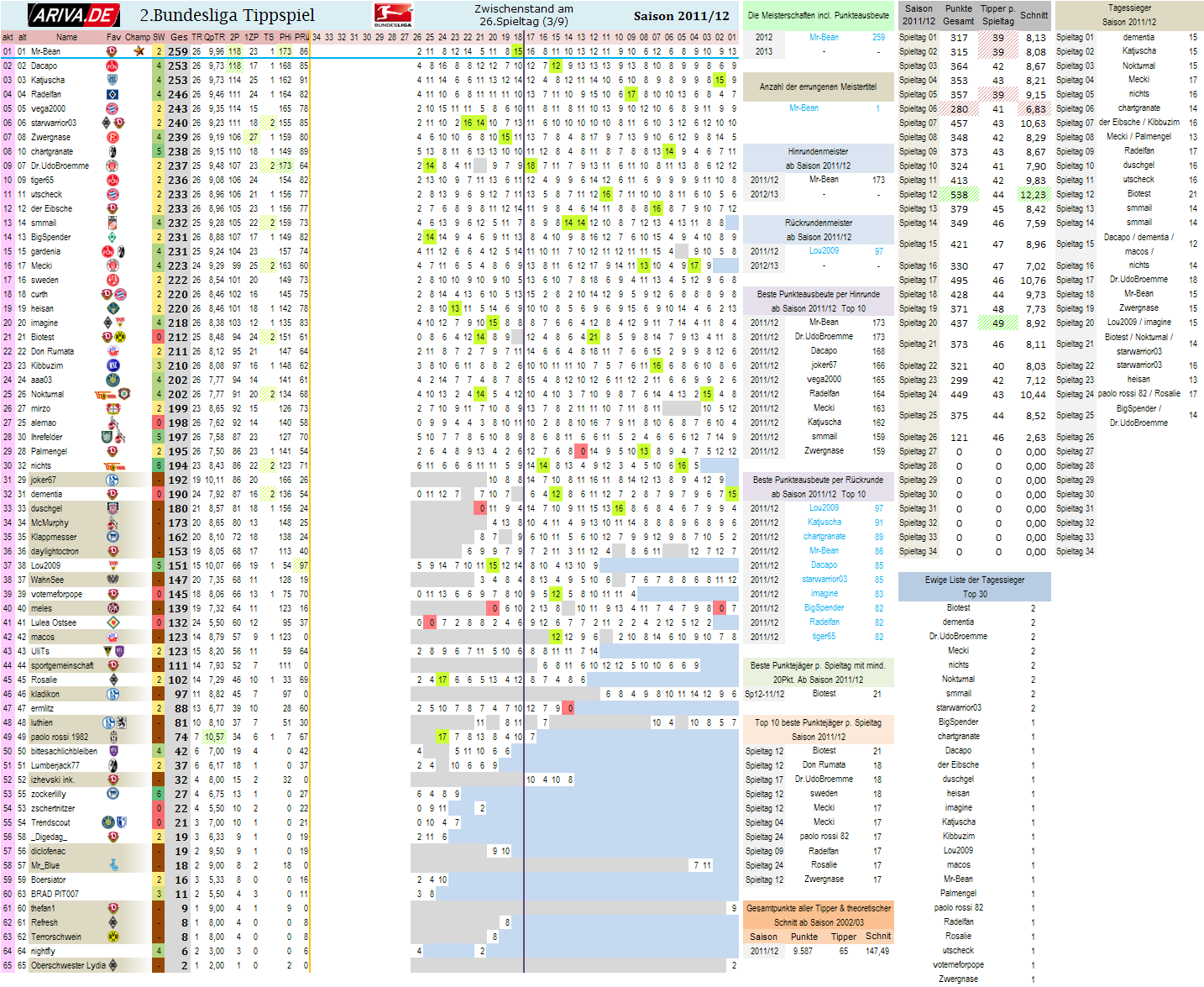Click the 'Tagessieger Saison 2011/12' header
Image resolution: width=1204 pixels, height=987 pixels.
coord(1128,15)
